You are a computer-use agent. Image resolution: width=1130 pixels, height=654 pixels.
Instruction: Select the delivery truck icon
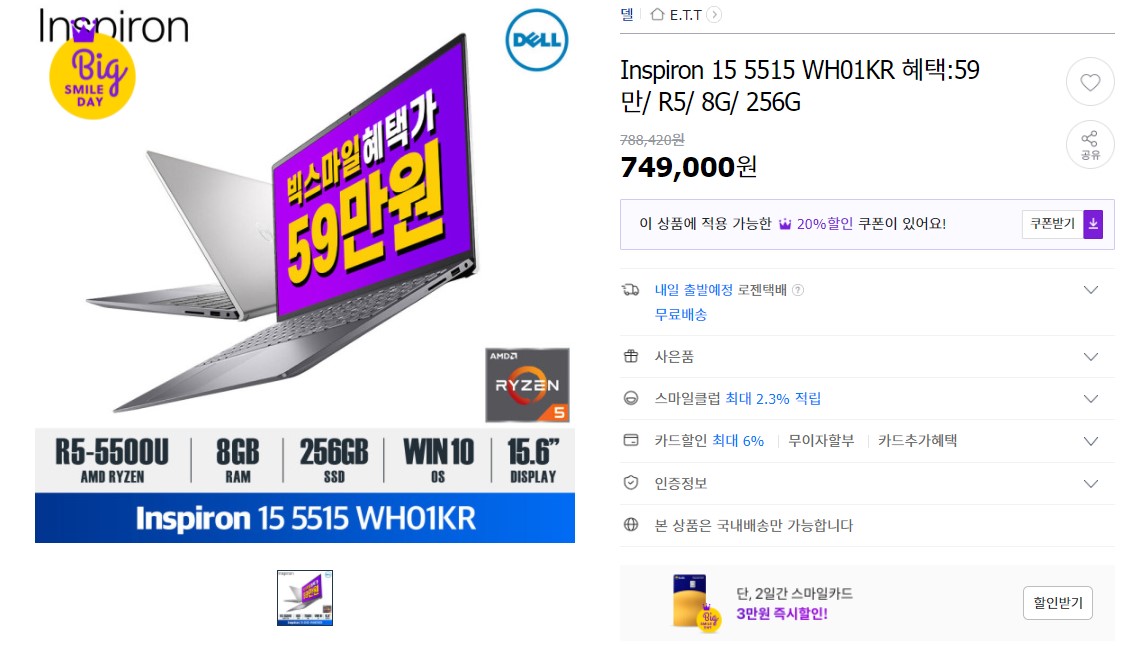631,290
